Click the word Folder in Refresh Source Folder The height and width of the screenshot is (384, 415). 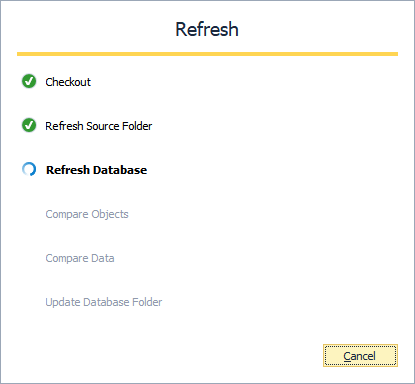click(x=137, y=126)
